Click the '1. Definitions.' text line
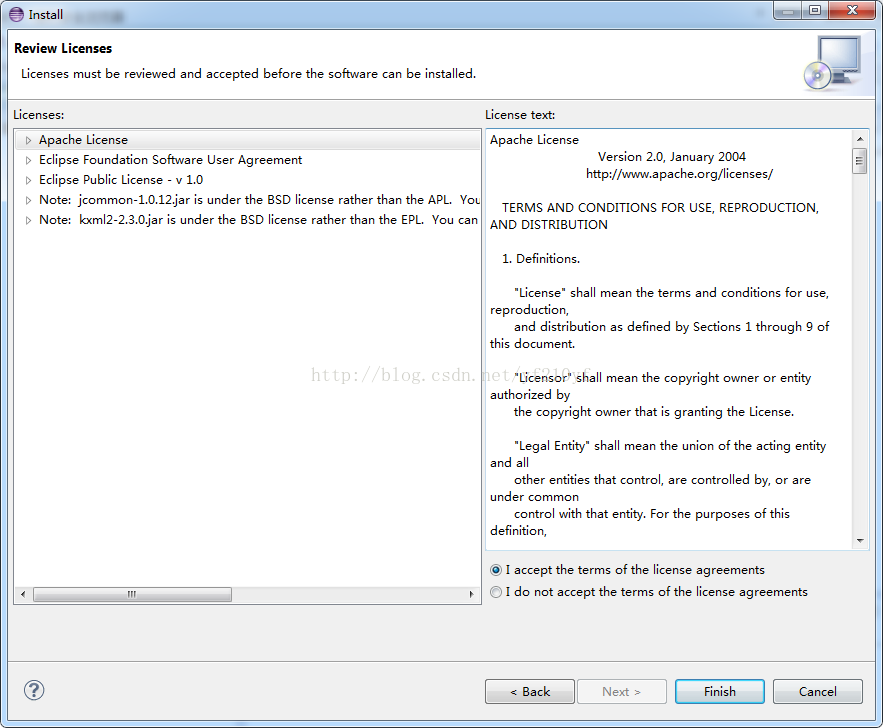 pos(541,259)
